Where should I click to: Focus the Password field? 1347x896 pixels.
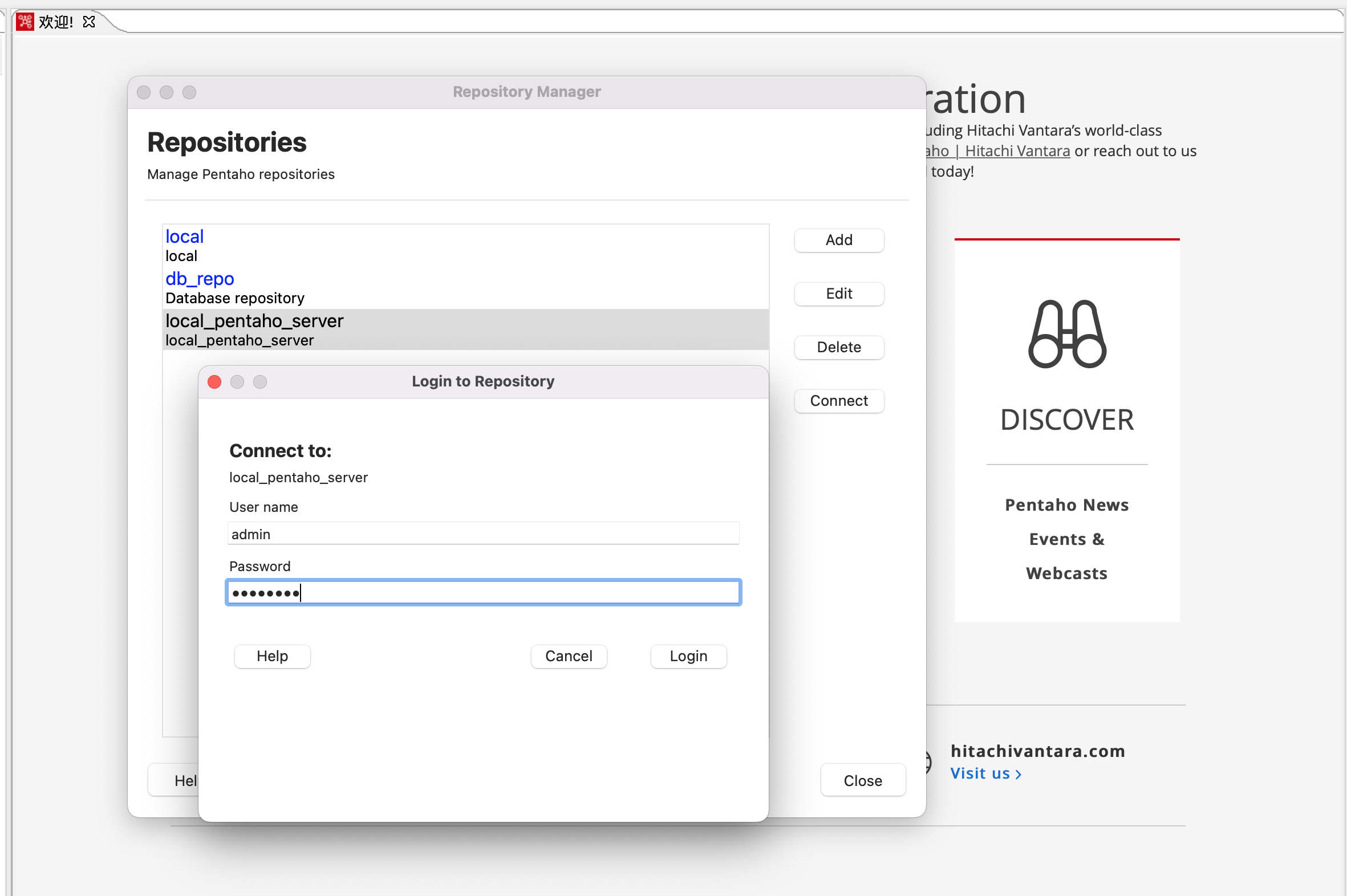coord(482,593)
